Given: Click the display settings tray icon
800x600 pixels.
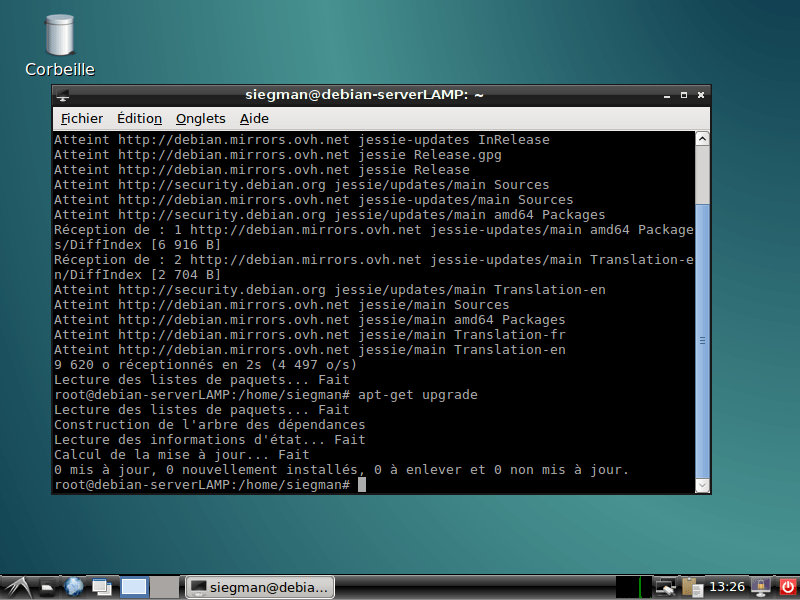Looking at the screenshot, I should point(665,587).
